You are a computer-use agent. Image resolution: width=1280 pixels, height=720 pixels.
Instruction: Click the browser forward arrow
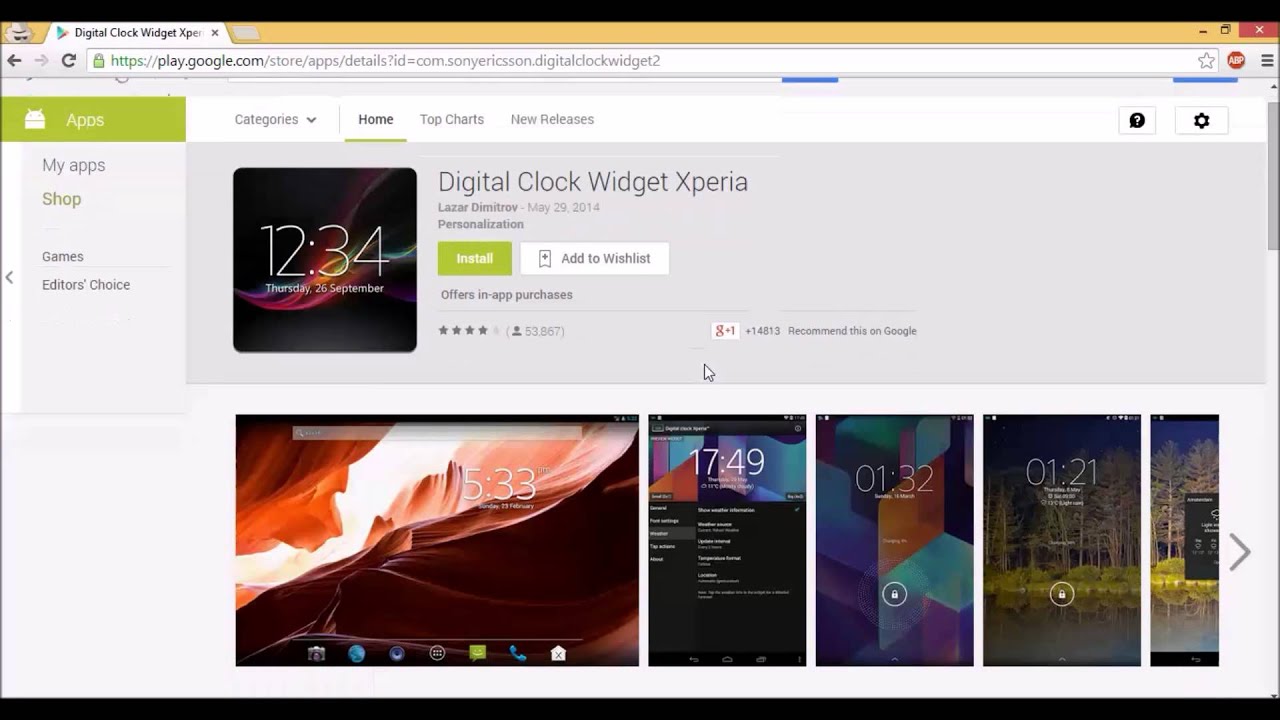[x=41, y=60]
